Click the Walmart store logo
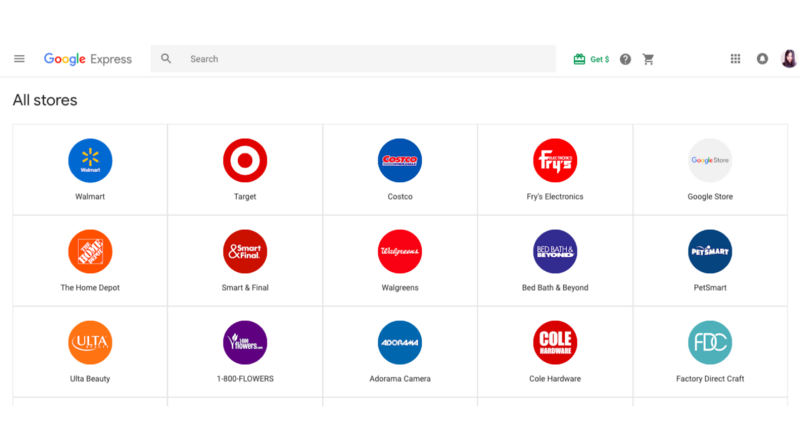Screen dimensions: 800x447 (90, 160)
